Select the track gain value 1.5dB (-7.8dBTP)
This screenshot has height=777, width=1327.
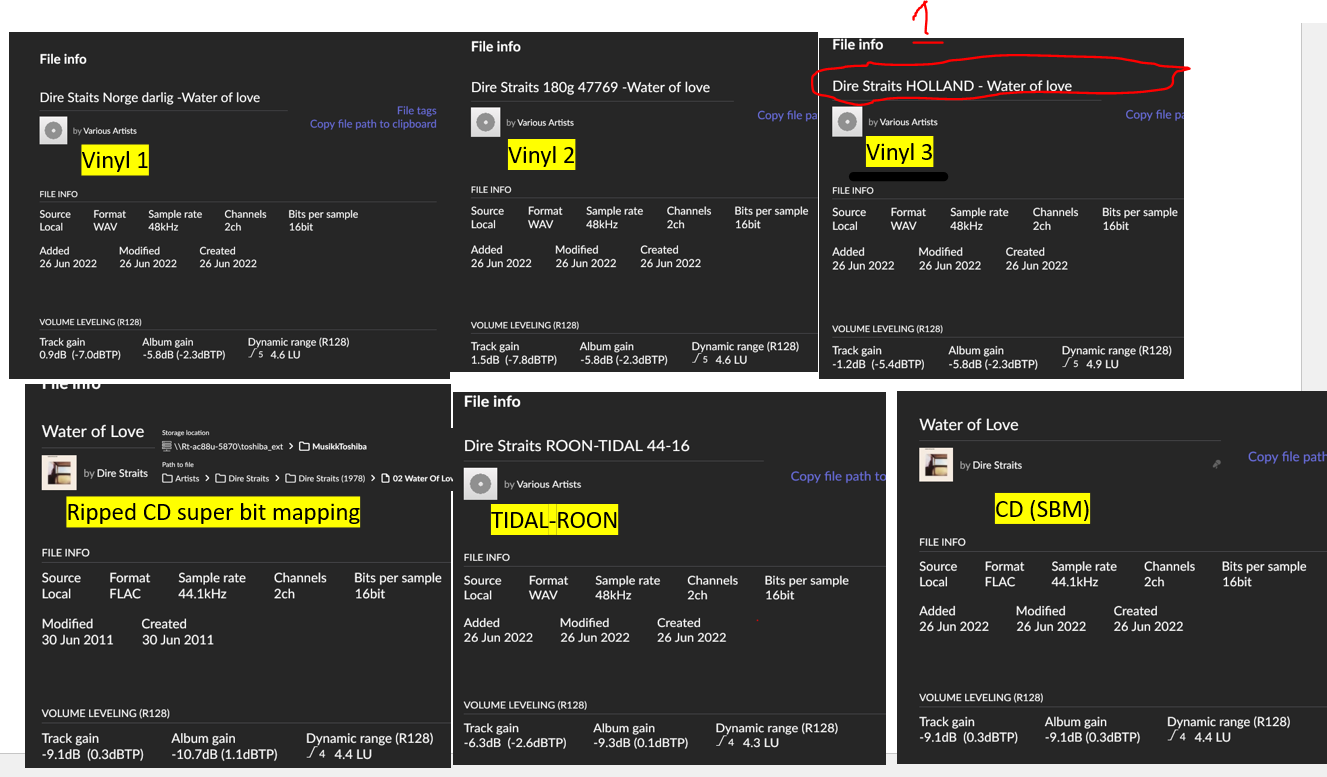click(512, 359)
